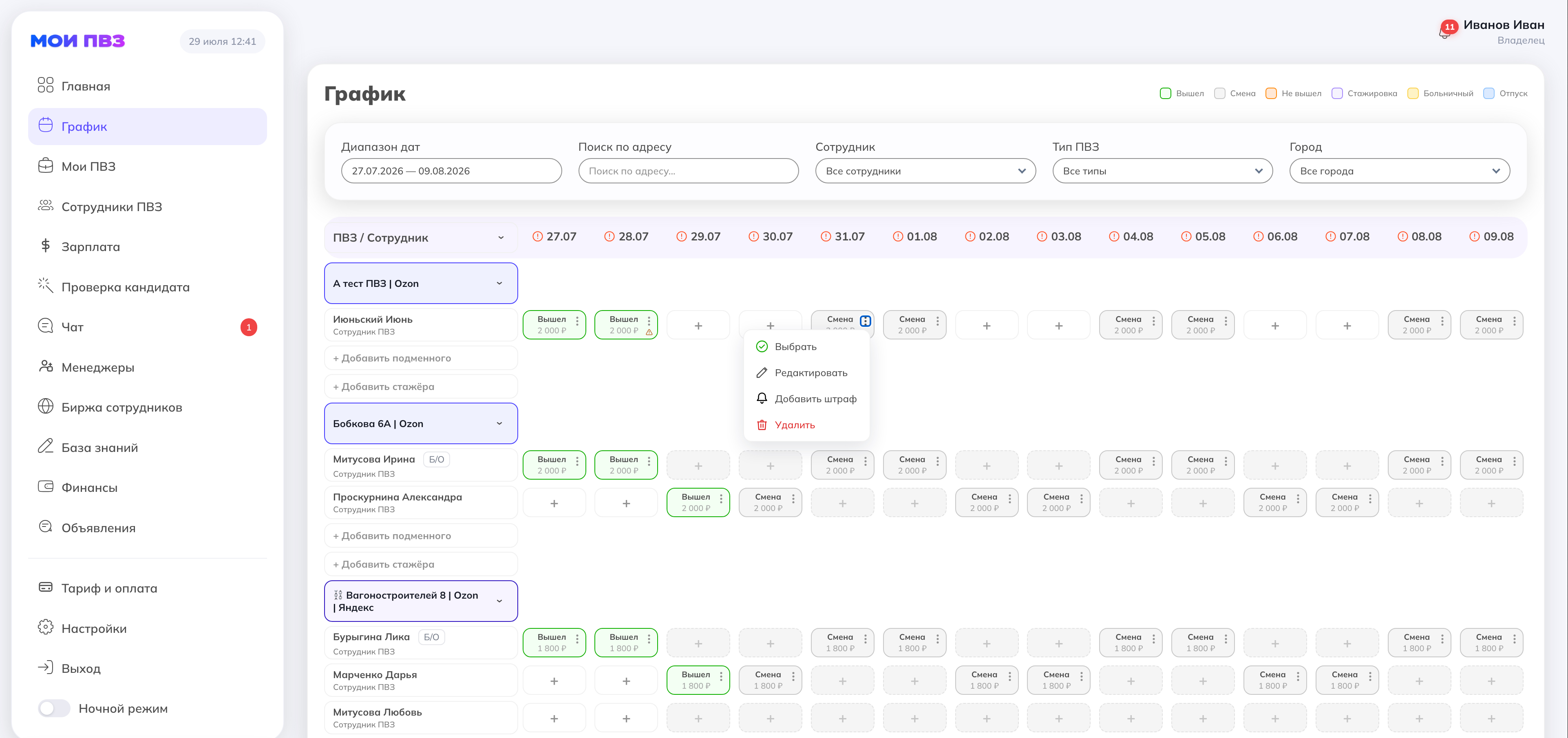
Task: Open the Сотрудник dropdown Все сотрудники
Action: click(x=925, y=171)
